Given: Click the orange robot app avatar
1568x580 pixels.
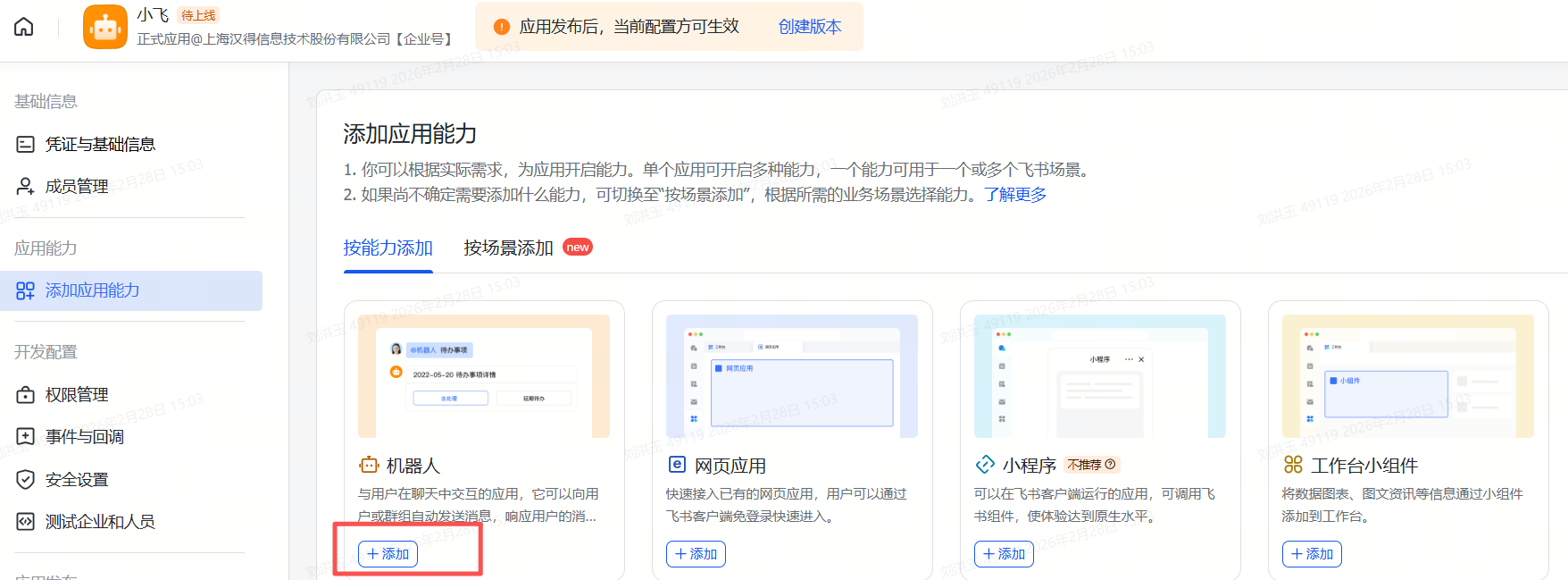Looking at the screenshot, I should coord(105,27).
